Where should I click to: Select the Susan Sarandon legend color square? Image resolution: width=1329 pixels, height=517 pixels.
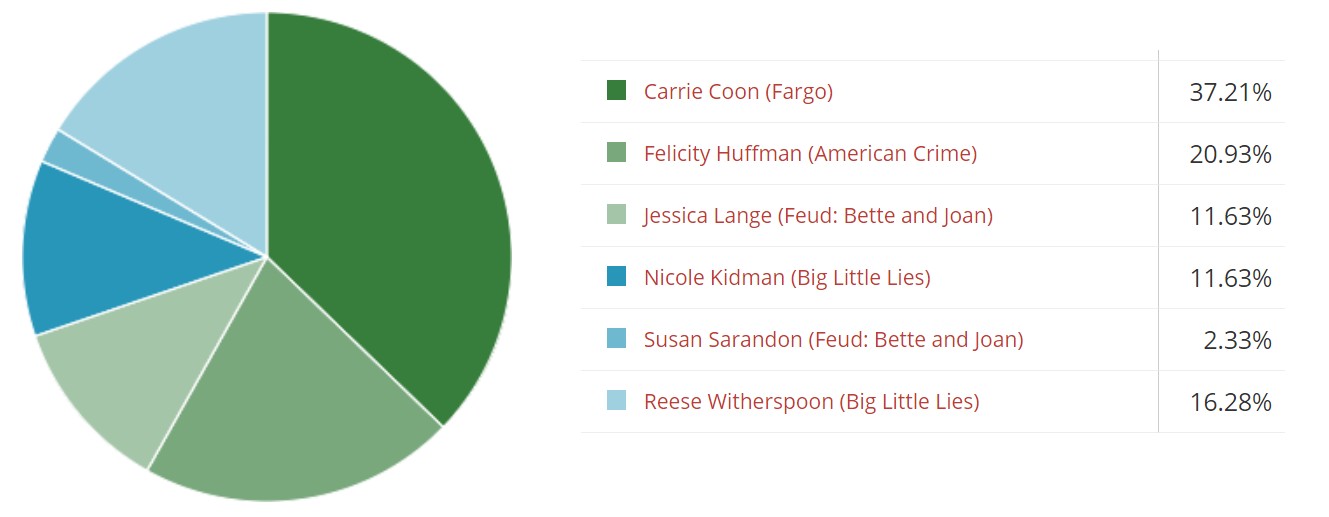616,339
